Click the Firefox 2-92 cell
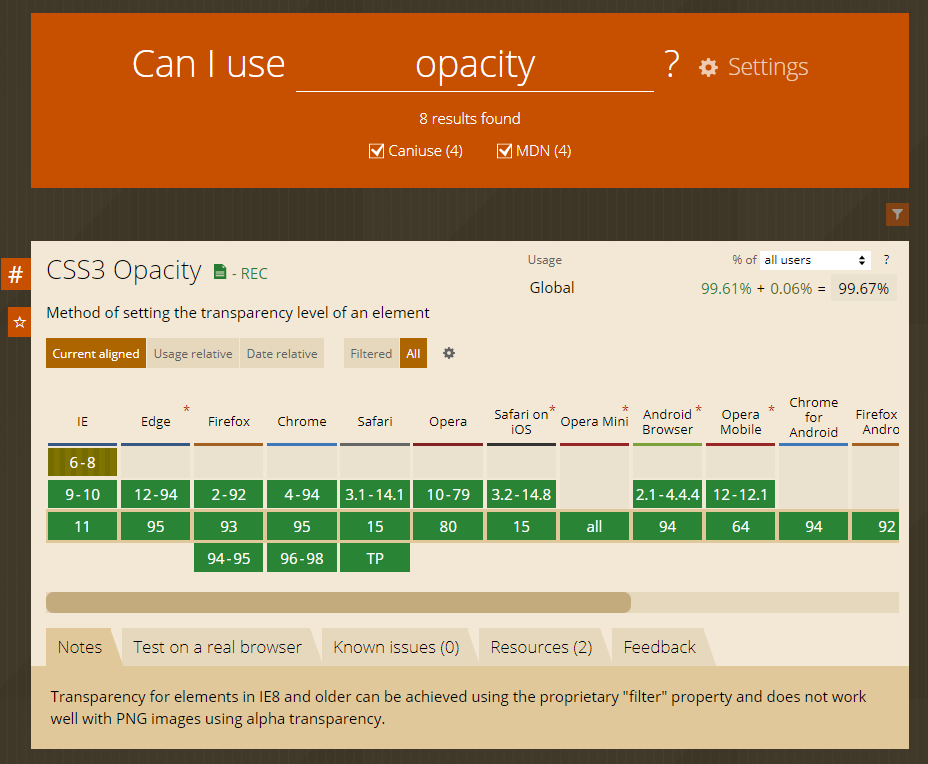This screenshot has height=764, width=928. coord(228,494)
